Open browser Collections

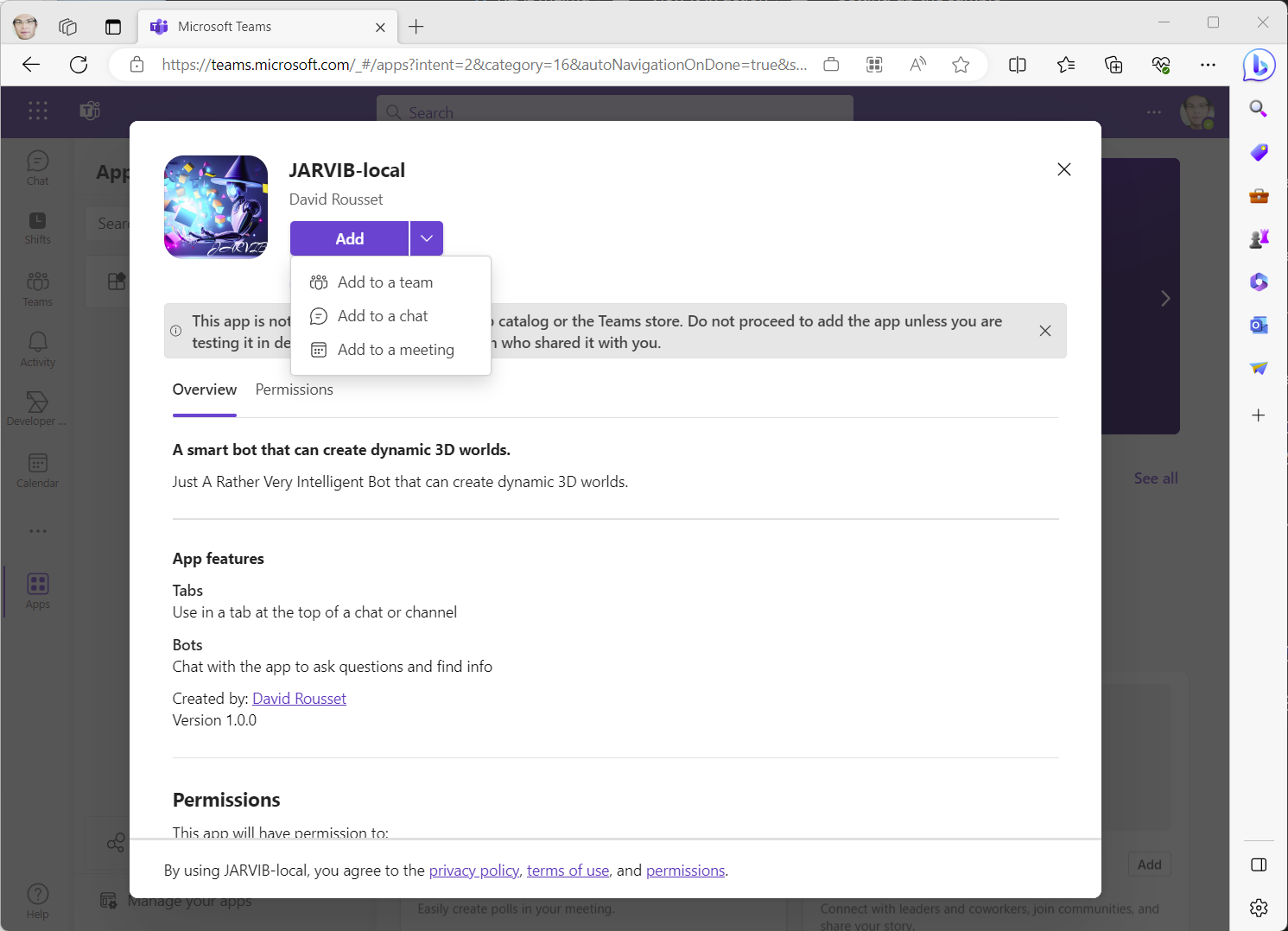point(1114,65)
